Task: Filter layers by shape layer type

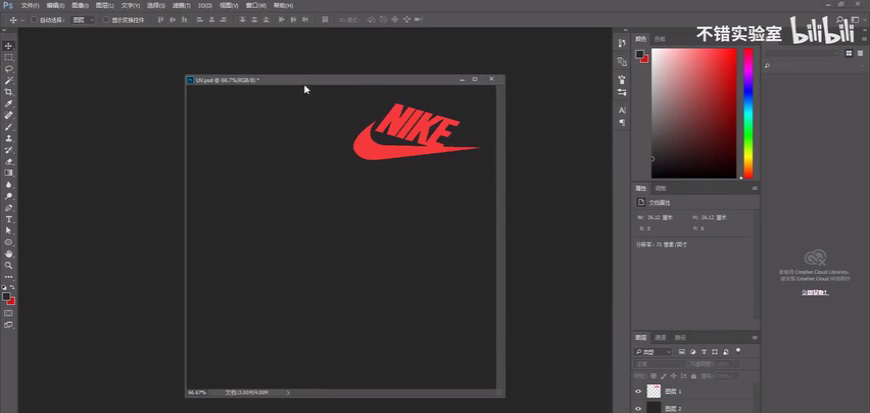Action: pyautogui.click(x=715, y=351)
